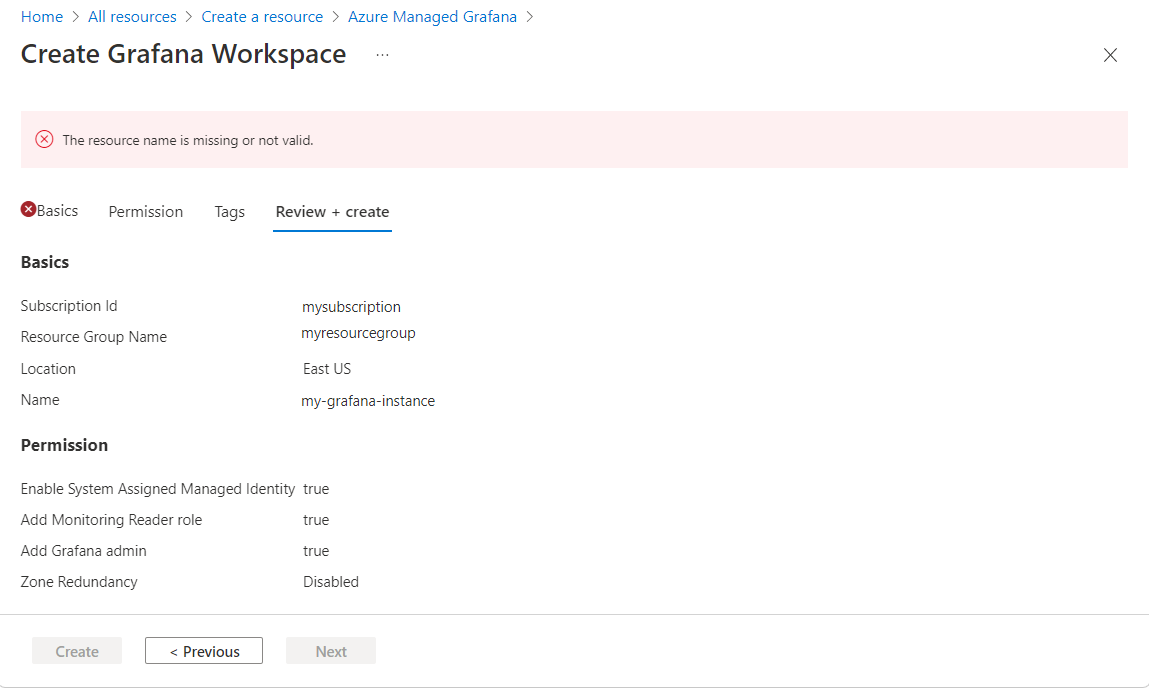Image resolution: width=1149 pixels, height=695 pixels.
Task: Open Azure Managed Grafana breadcrumb link
Action: 432,16
